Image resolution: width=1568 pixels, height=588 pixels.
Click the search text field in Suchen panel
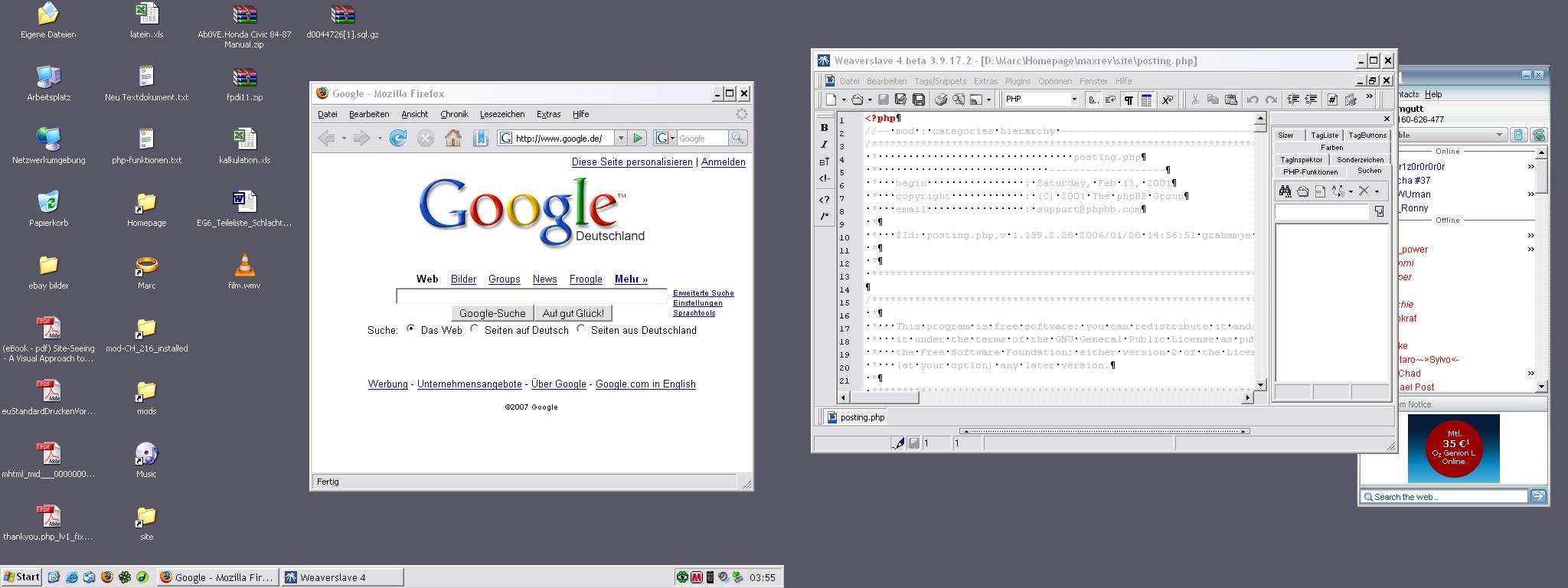point(1321,211)
